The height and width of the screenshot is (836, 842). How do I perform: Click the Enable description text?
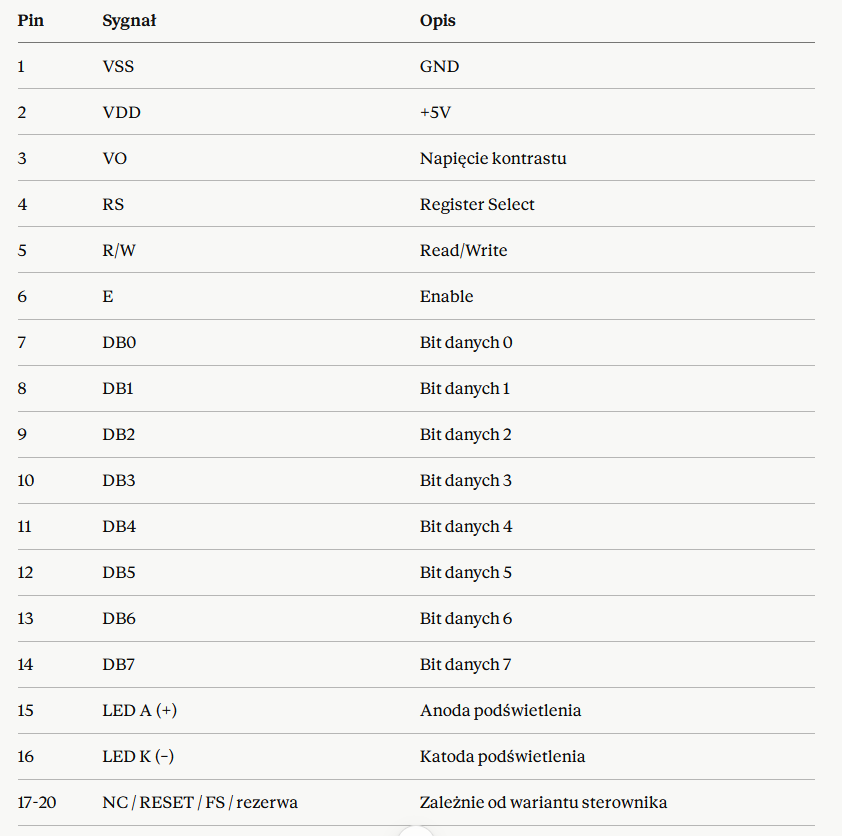[446, 296]
